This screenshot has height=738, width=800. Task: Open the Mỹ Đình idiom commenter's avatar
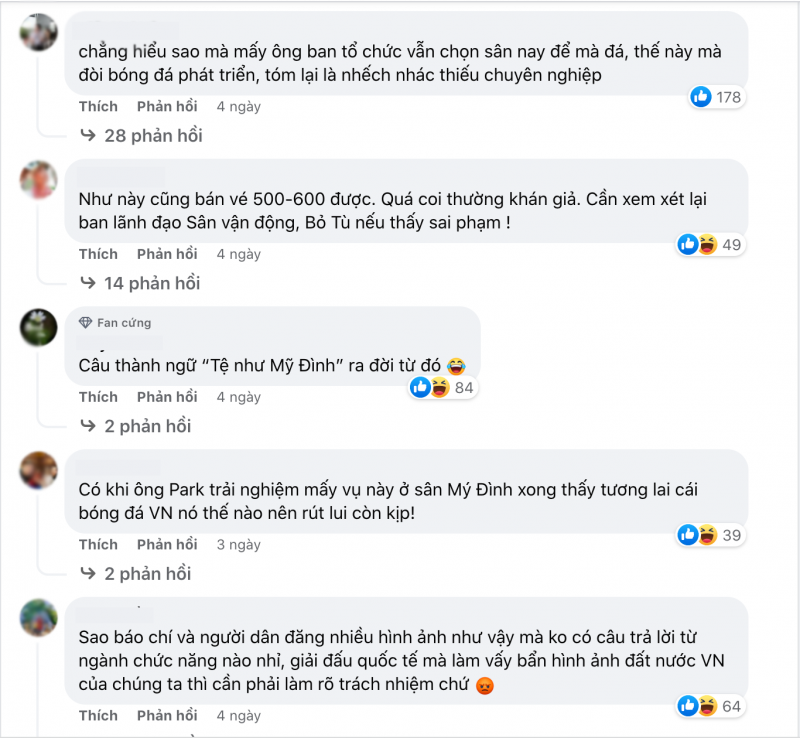pos(38,327)
